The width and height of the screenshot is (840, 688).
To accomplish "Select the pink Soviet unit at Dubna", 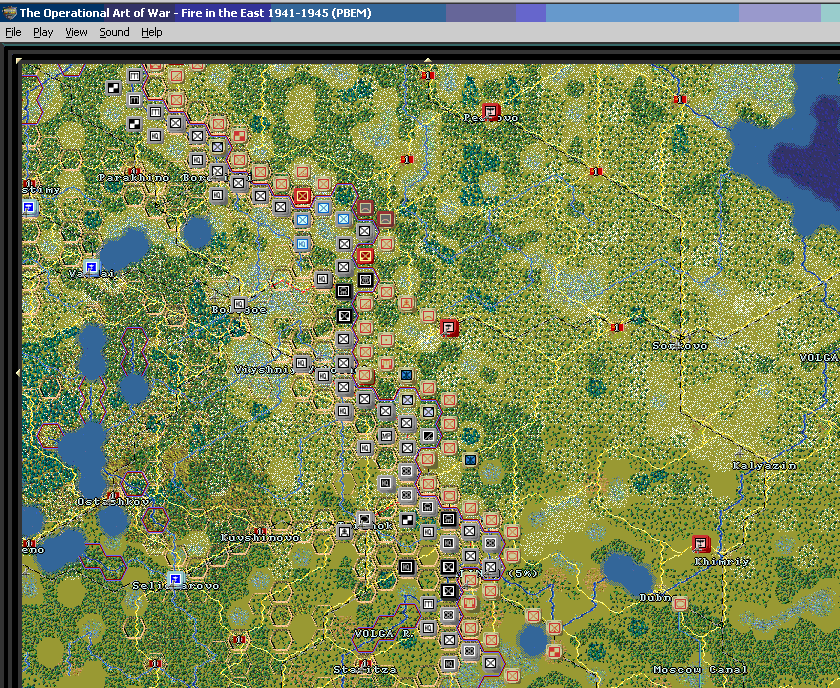I will [x=680, y=604].
